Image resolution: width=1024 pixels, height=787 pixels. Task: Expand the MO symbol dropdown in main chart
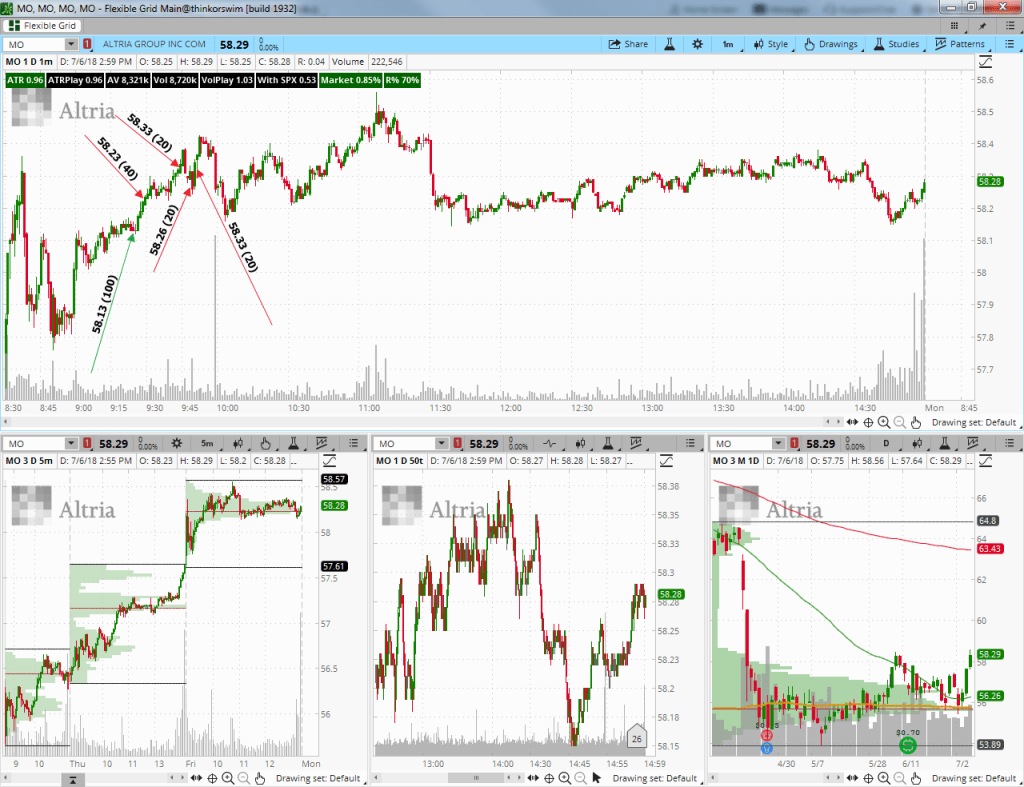coord(70,44)
